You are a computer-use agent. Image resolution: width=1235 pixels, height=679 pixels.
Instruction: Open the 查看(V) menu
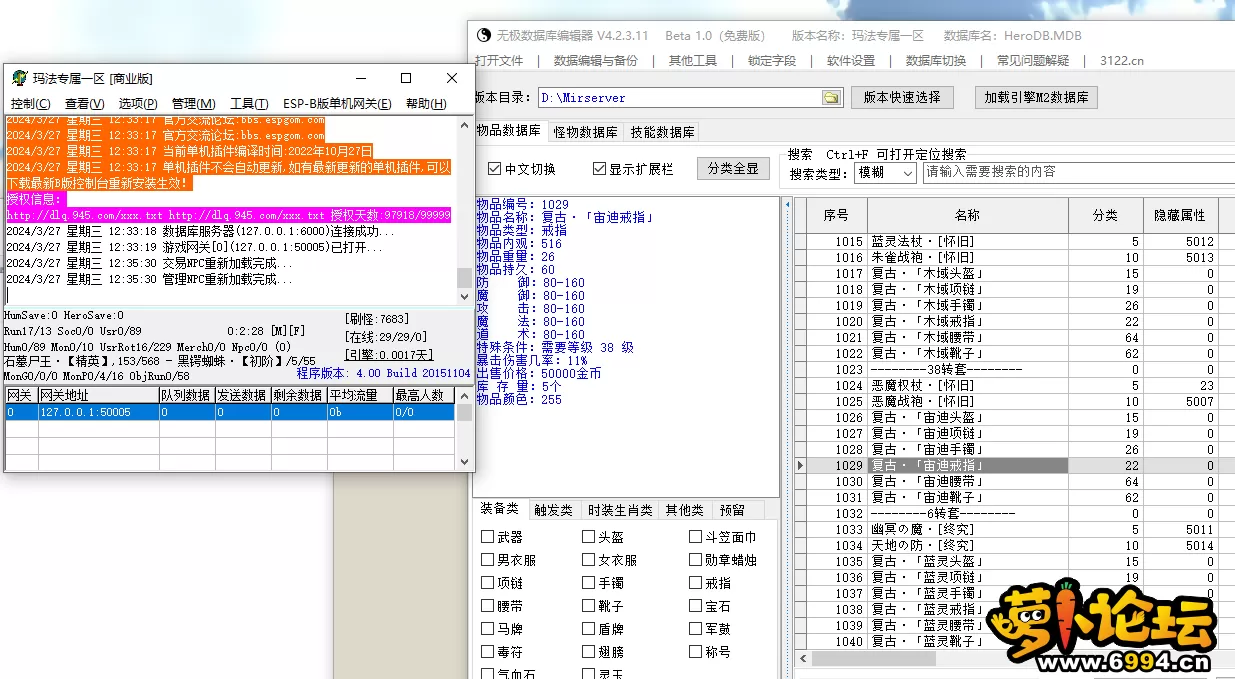pyautogui.click(x=85, y=104)
